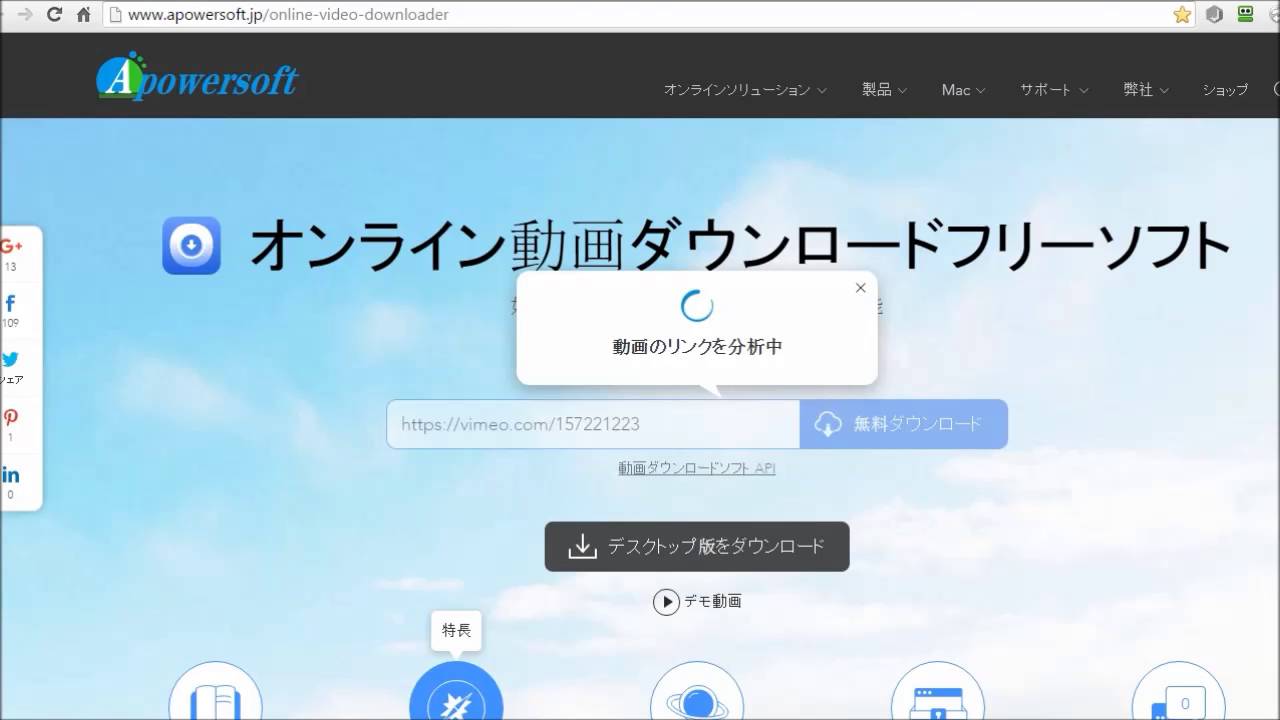Click the 無料ダウンロード button
Viewport: 1280px width, 720px height.
coord(904,424)
